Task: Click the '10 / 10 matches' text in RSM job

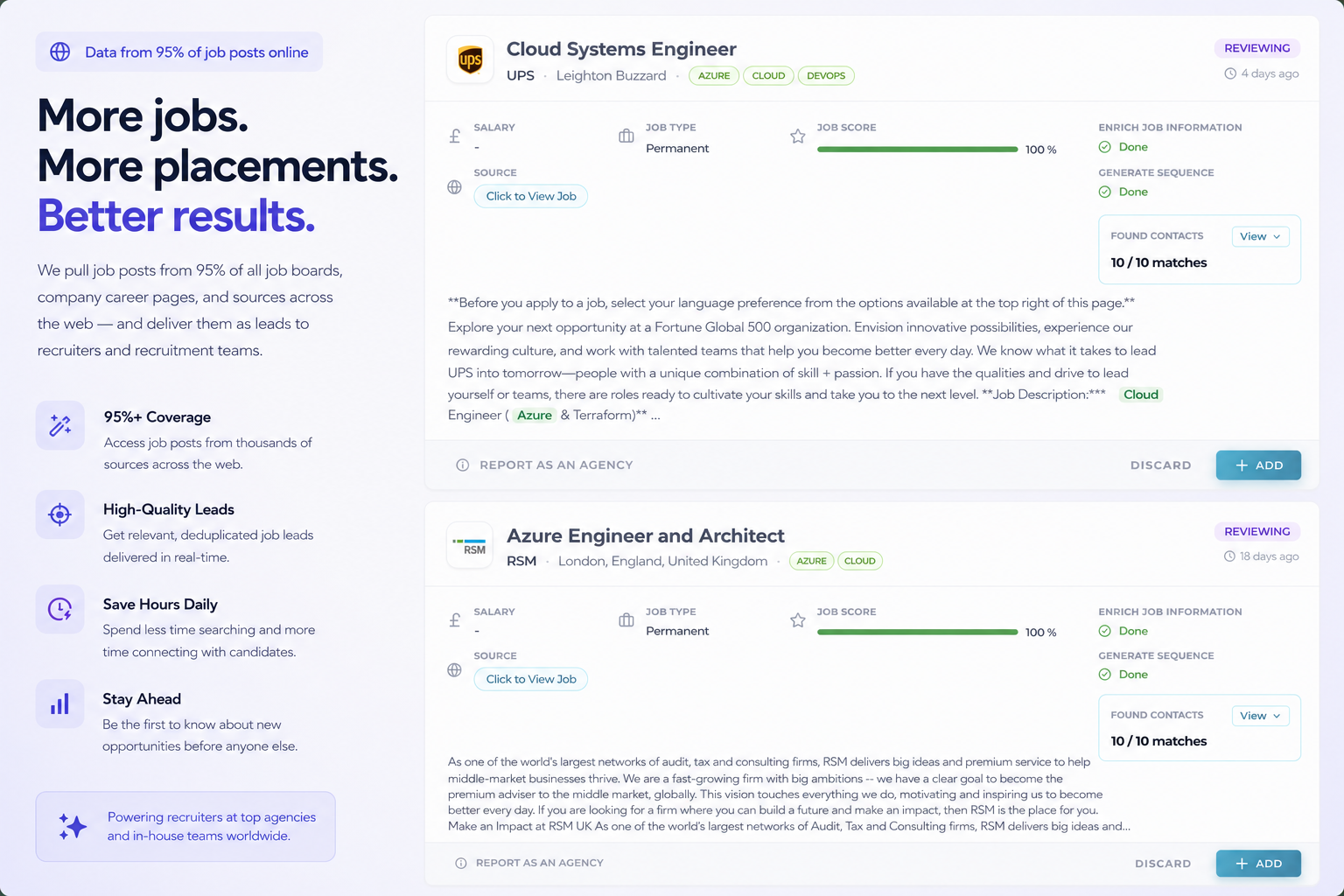Action: (1158, 741)
